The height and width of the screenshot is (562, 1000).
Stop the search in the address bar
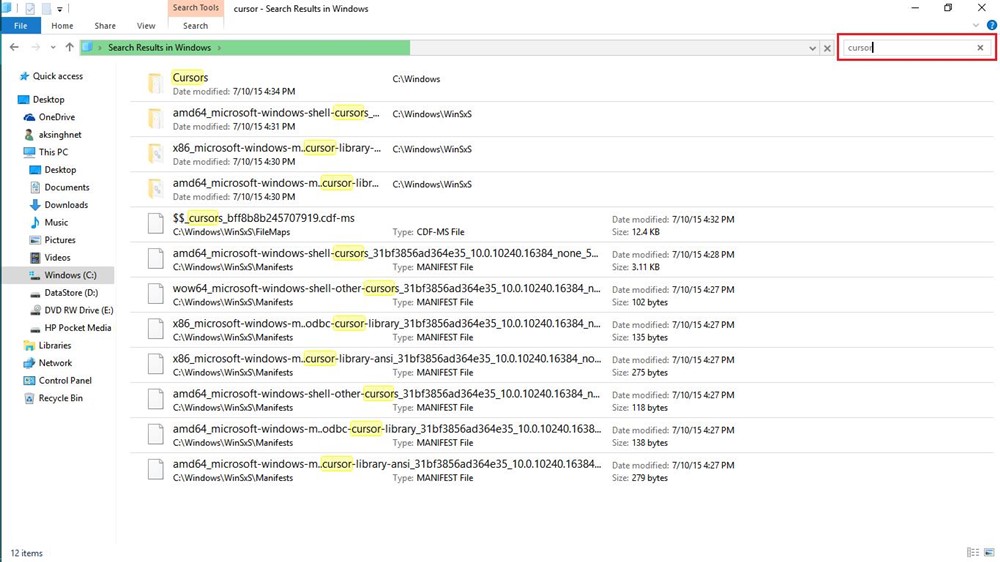click(x=827, y=48)
